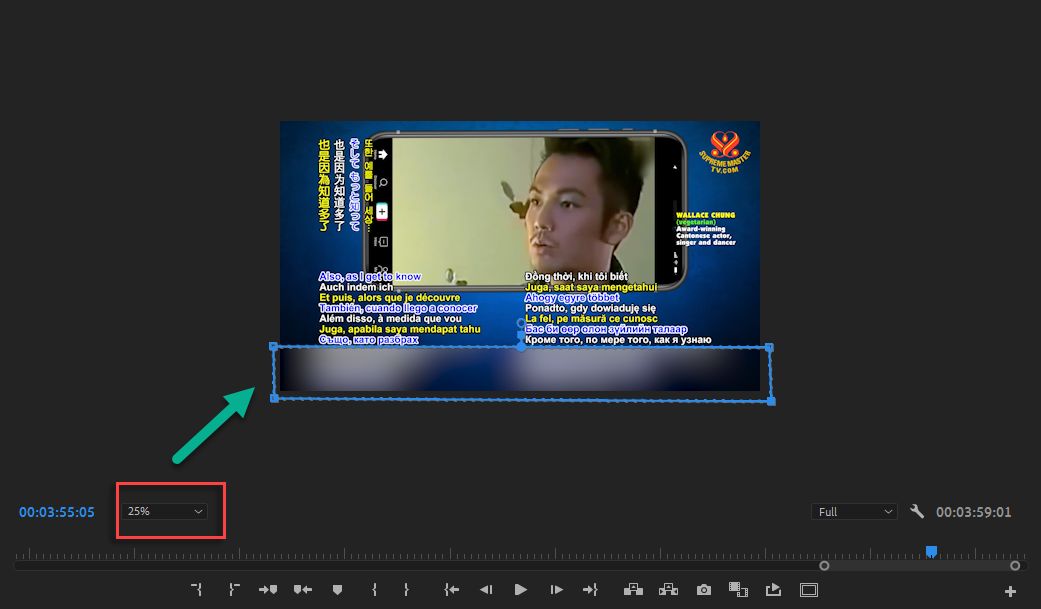
Task: Click the right zoom scroll bar handle
Action: [x=1015, y=566]
